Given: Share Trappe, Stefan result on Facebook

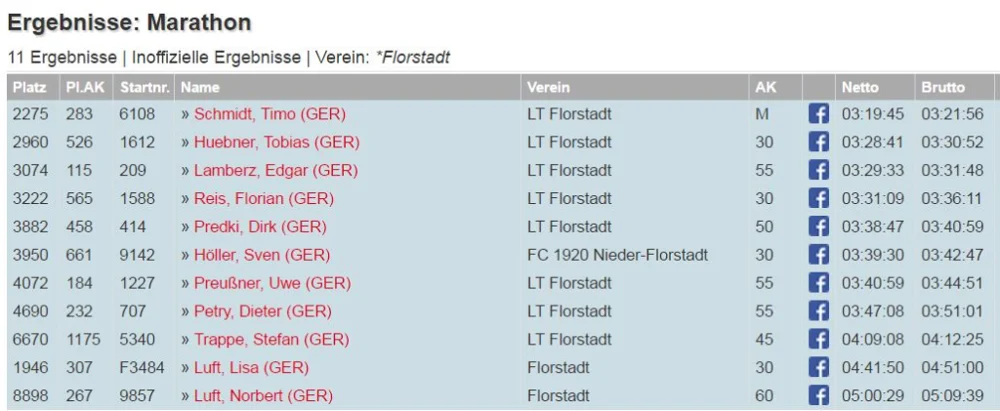Looking at the screenshot, I should (x=818, y=339).
